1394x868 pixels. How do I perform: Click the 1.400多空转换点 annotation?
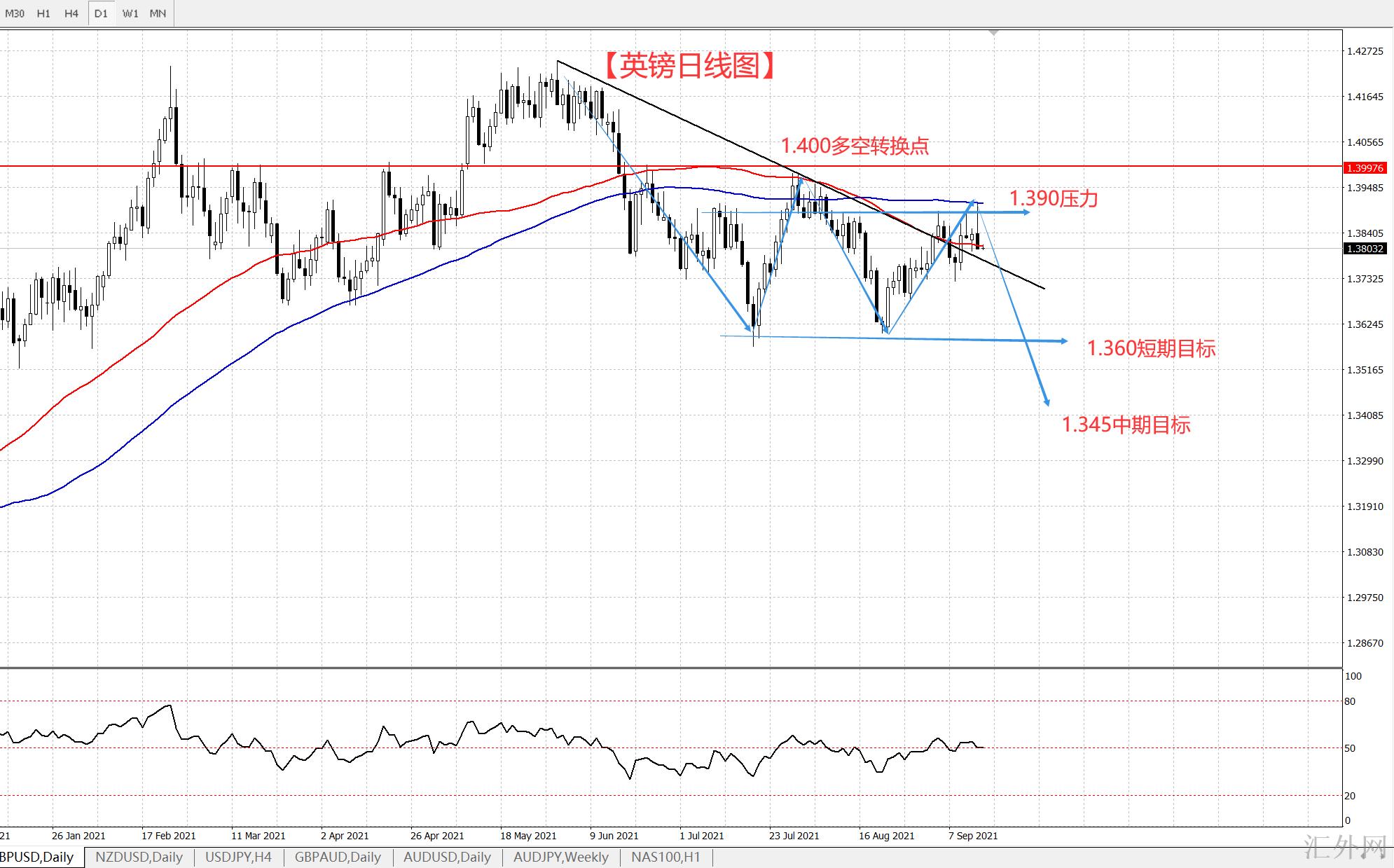(x=855, y=146)
